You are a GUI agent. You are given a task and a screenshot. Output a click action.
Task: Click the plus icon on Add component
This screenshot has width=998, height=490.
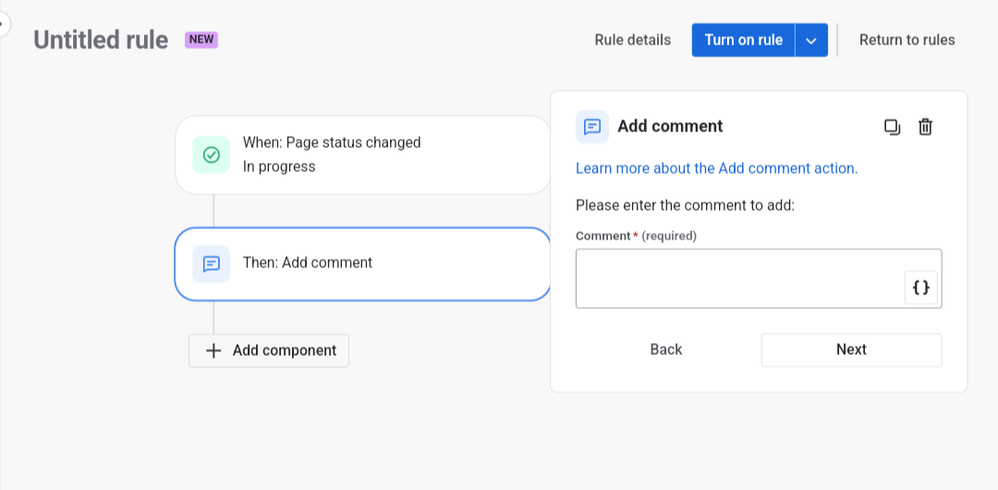(213, 351)
